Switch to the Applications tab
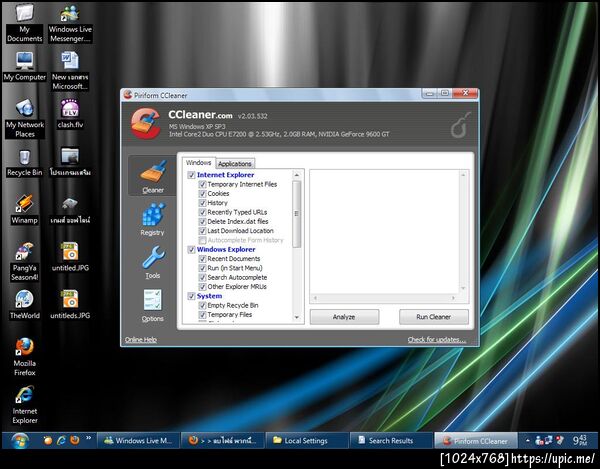Viewport: 600px width, 469px height. click(x=235, y=164)
